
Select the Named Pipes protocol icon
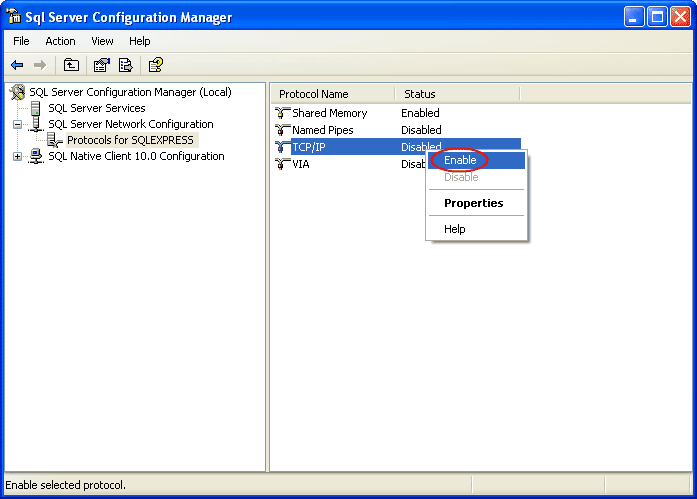click(282, 130)
